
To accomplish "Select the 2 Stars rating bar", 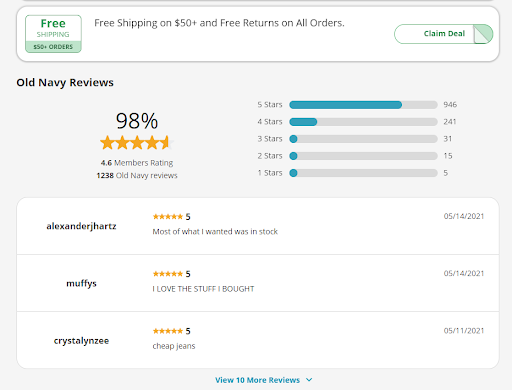I will 363,156.
